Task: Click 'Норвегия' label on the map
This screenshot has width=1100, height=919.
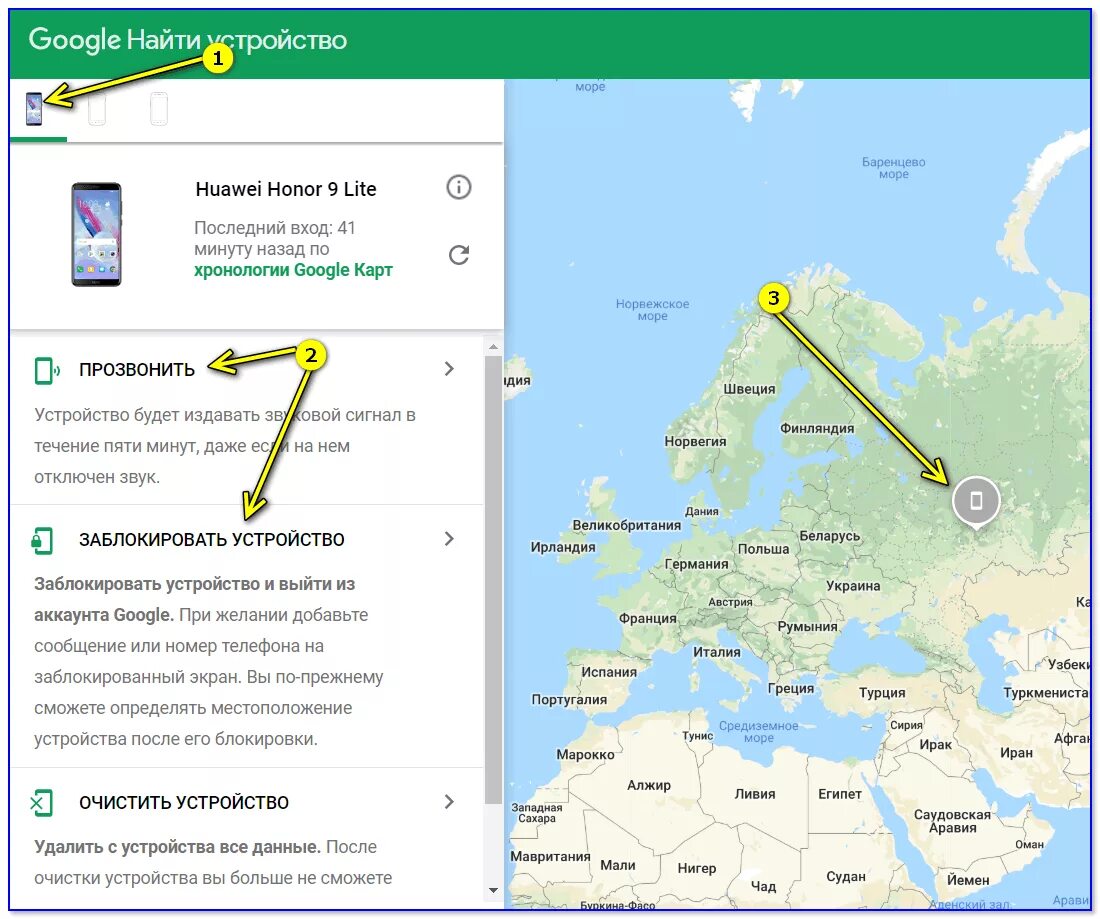Action: [695, 441]
